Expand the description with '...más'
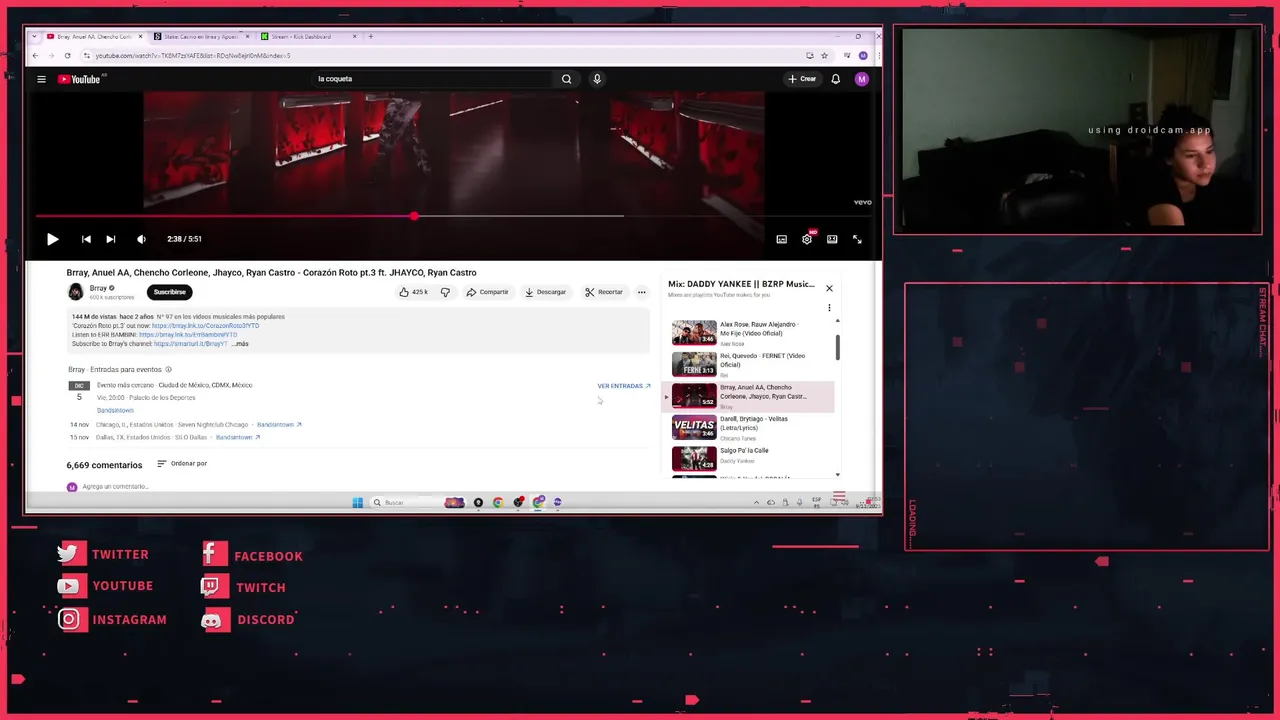The height and width of the screenshot is (720, 1280). (240, 344)
